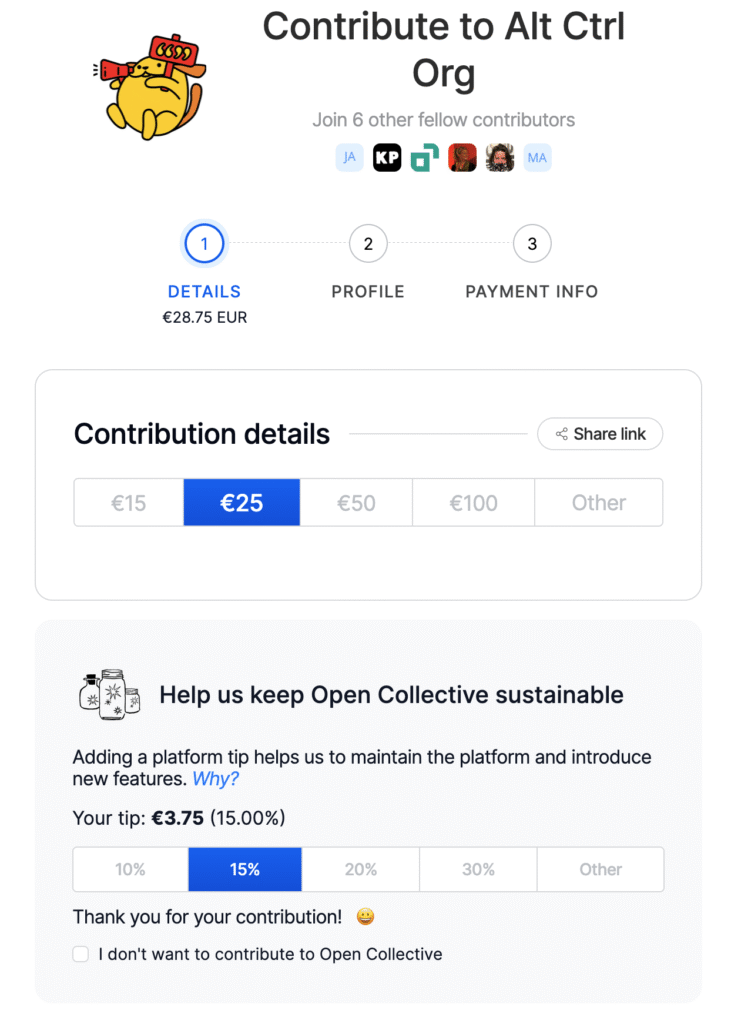
Task: Choose the €50 contribution amount
Action: (x=356, y=502)
